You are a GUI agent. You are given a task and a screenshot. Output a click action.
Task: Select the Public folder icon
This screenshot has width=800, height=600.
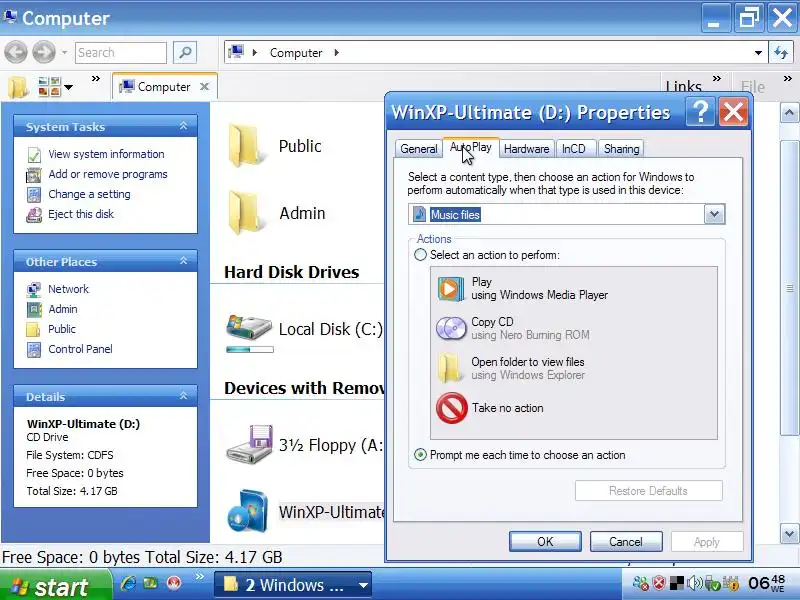245,146
